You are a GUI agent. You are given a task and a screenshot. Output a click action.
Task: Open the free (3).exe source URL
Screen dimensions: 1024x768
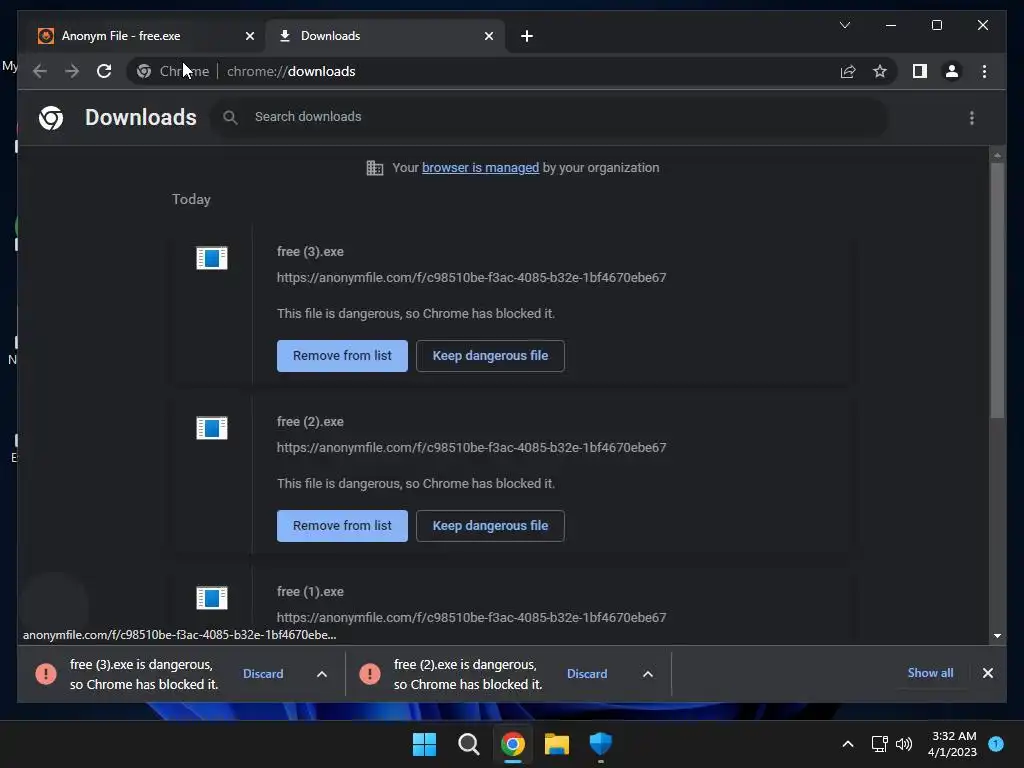click(x=472, y=278)
